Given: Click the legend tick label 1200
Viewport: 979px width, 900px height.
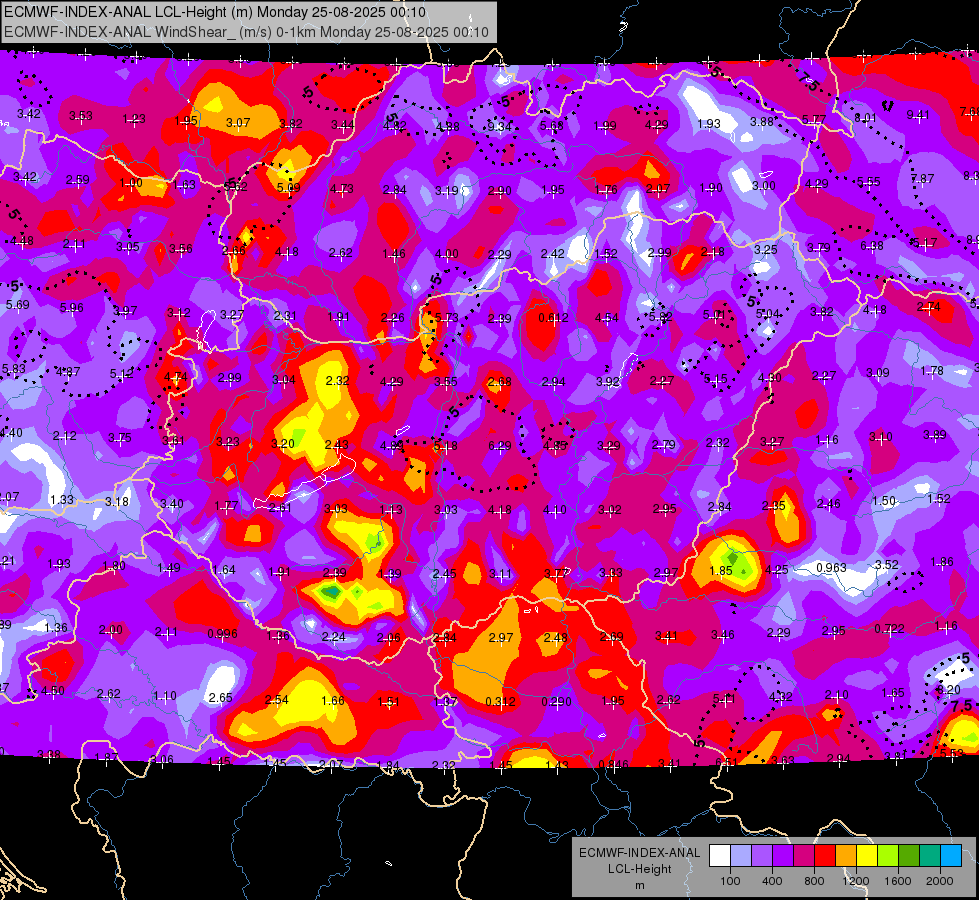Looking at the screenshot, I should [x=855, y=881].
